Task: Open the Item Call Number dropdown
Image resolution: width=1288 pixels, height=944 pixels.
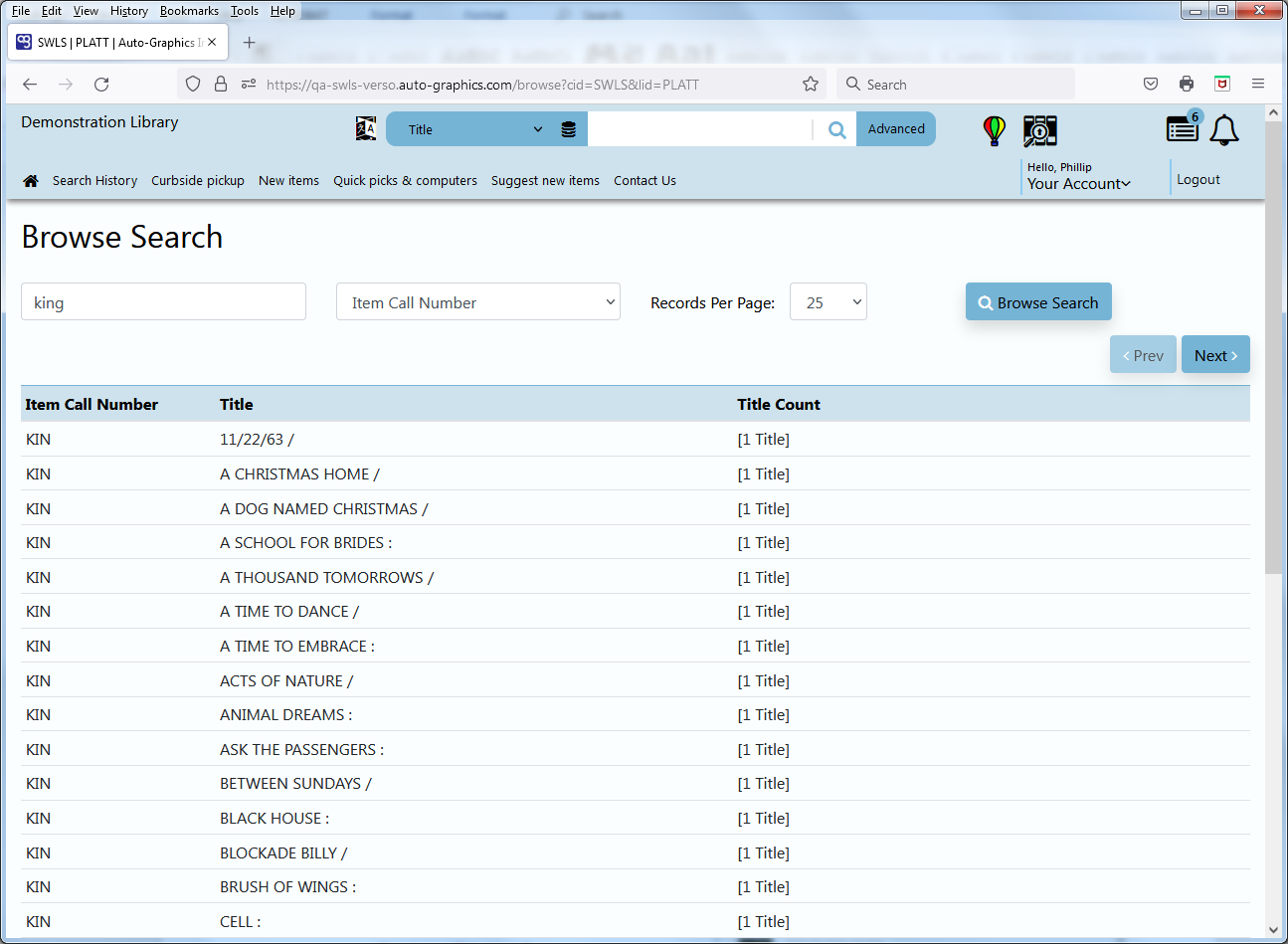Action: point(478,302)
